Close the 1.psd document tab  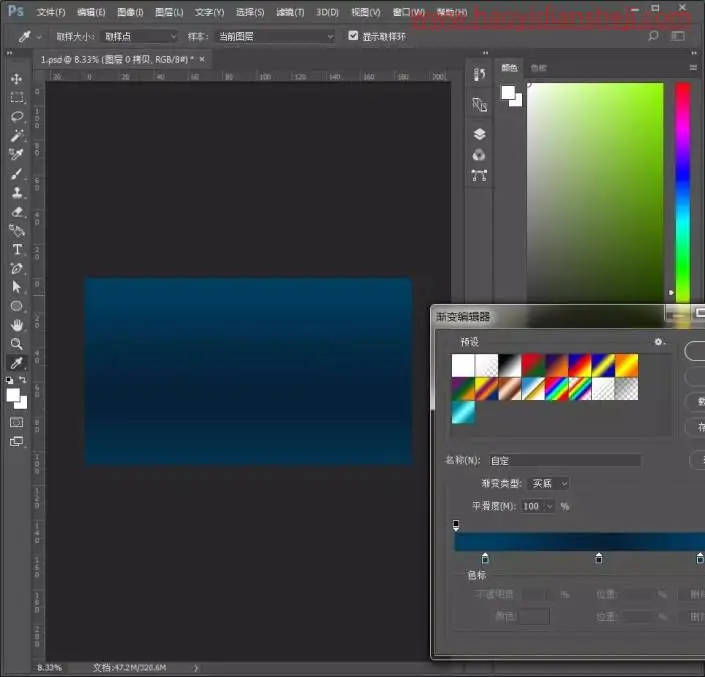[202, 59]
